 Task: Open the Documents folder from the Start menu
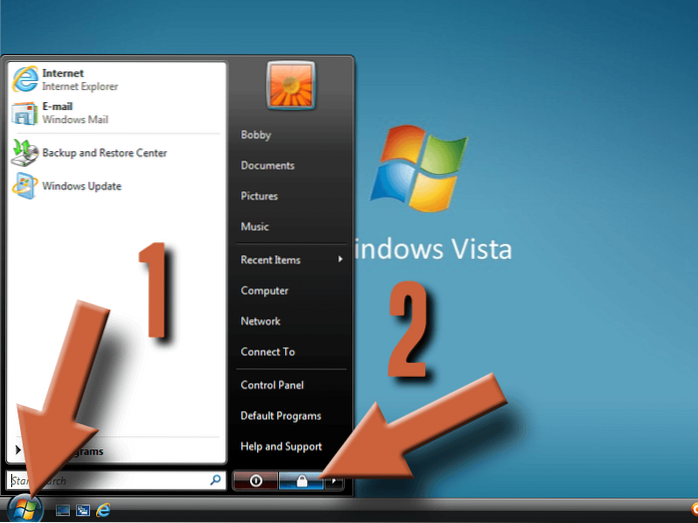tap(267, 166)
